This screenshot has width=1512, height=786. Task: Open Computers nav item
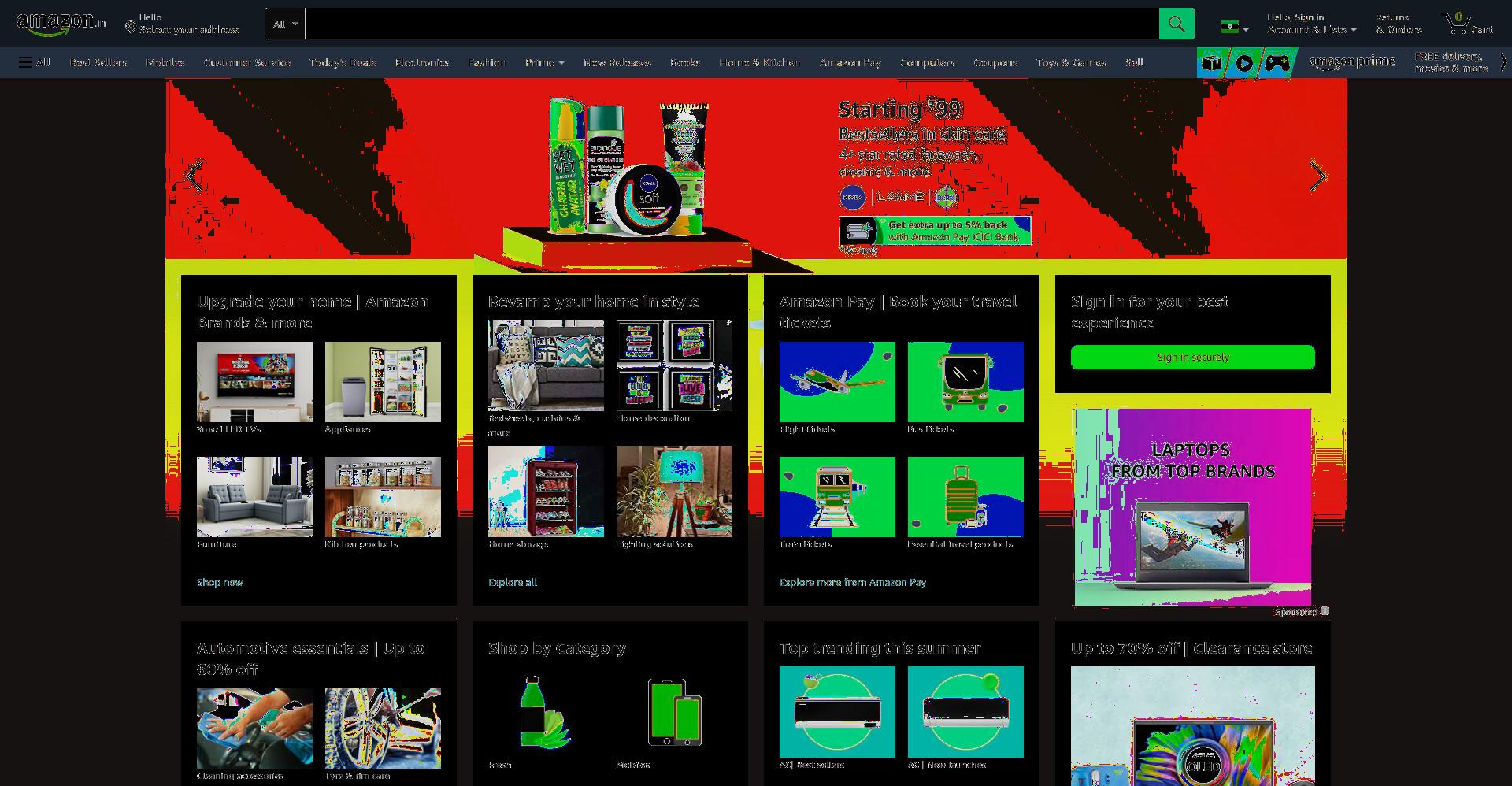coord(927,62)
